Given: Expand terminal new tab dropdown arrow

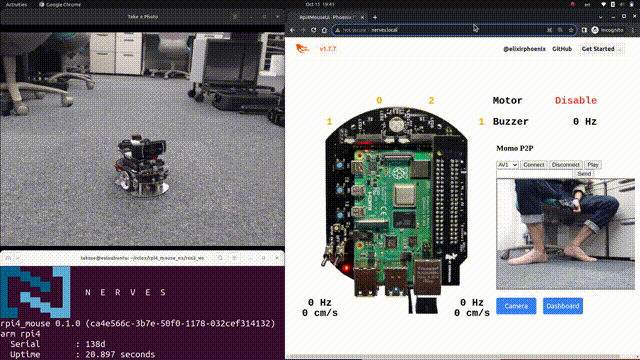Looking at the screenshot, I should click(18, 258).
